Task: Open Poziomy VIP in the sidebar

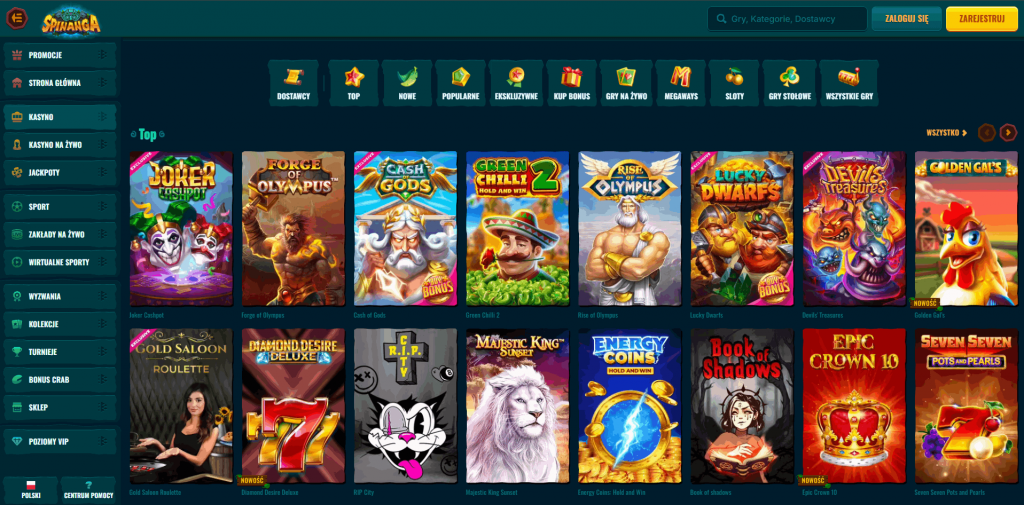Action: point(59,442)
